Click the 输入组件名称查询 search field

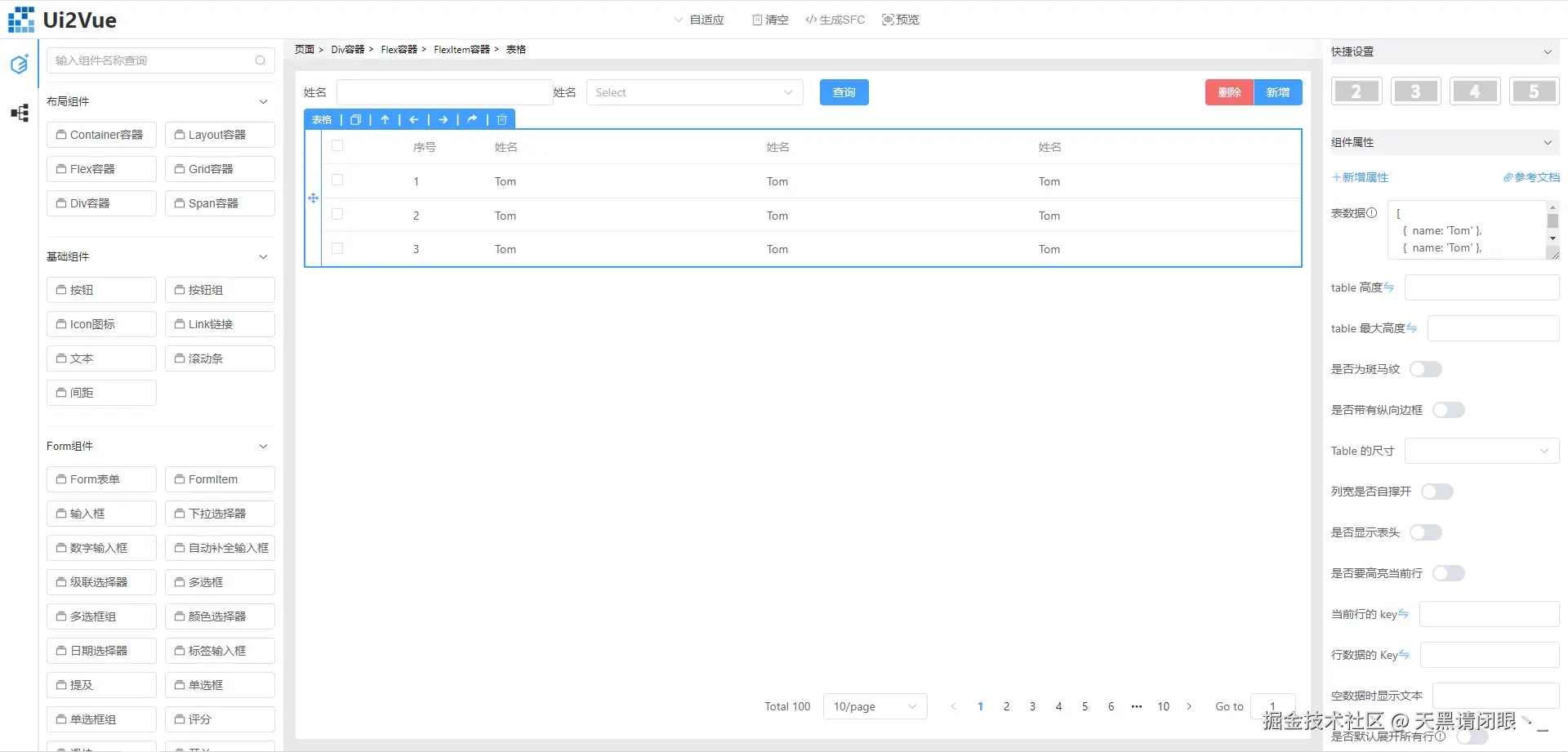tap(160, 60)
